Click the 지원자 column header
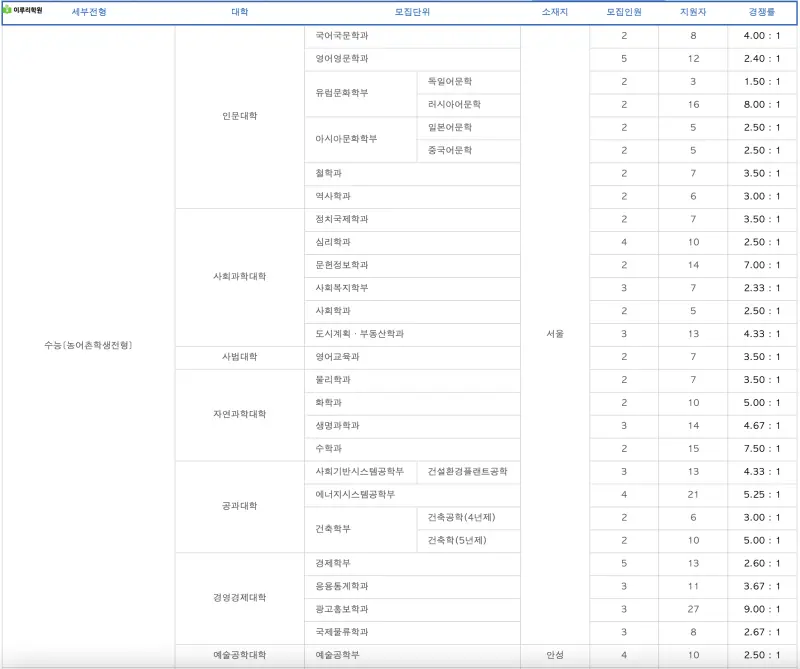Viewport: 800px width, 669px height. click(693, 12)
